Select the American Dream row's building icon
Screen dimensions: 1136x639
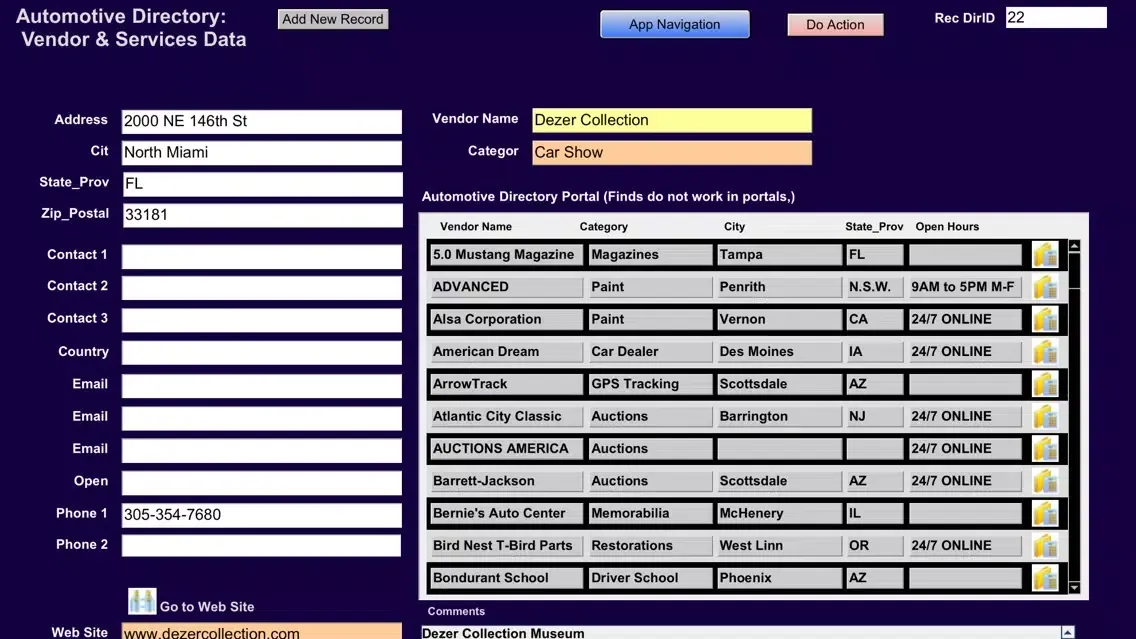(x=1045, y=351)
